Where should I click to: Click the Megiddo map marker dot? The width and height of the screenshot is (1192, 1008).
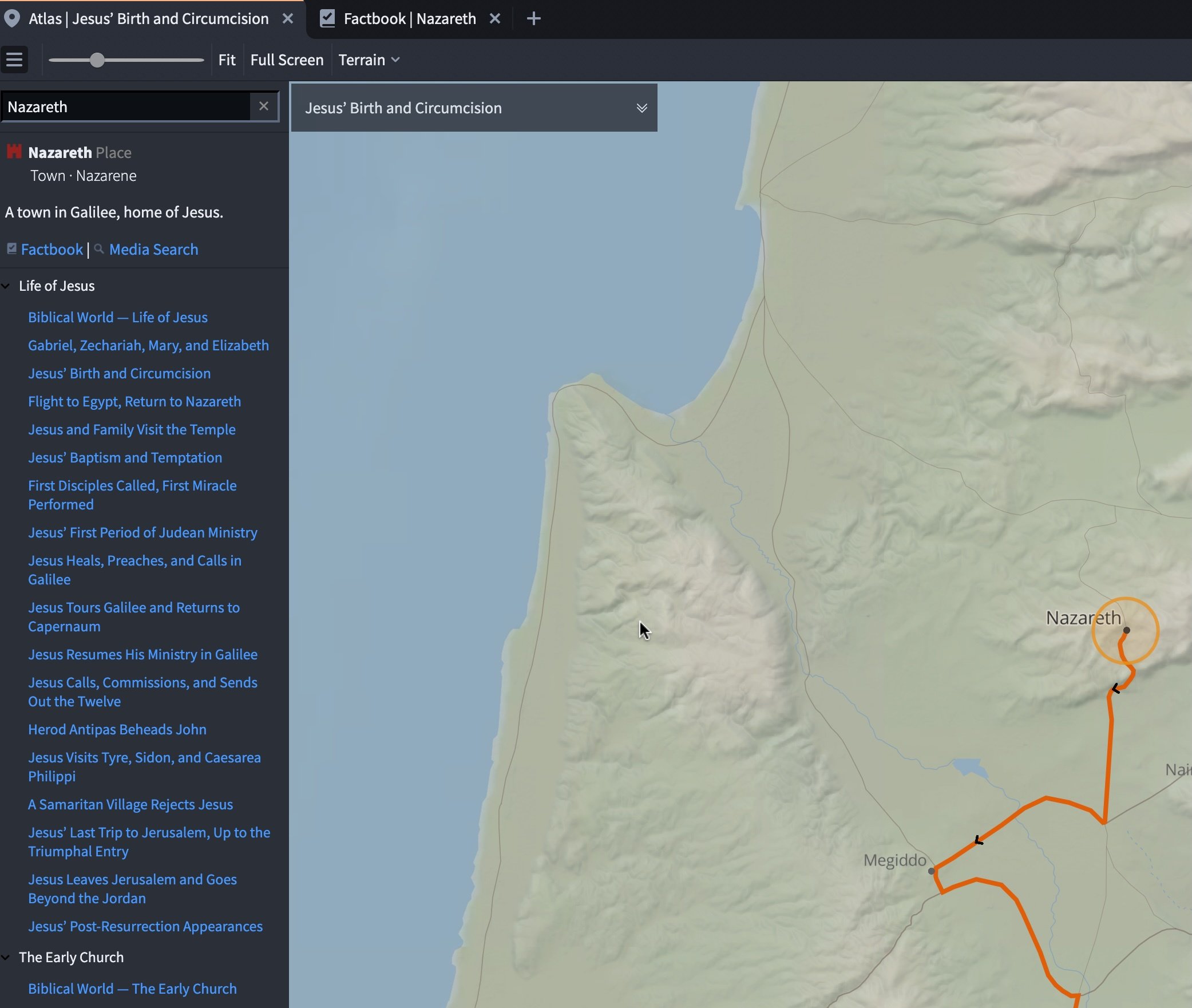(932, 871)
